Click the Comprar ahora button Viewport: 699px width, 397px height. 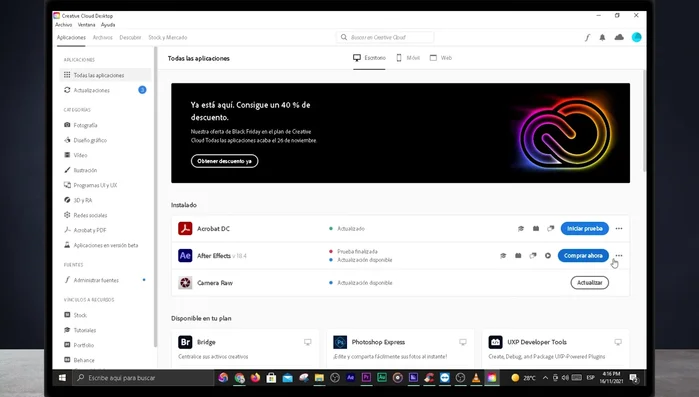pos(583,256)
